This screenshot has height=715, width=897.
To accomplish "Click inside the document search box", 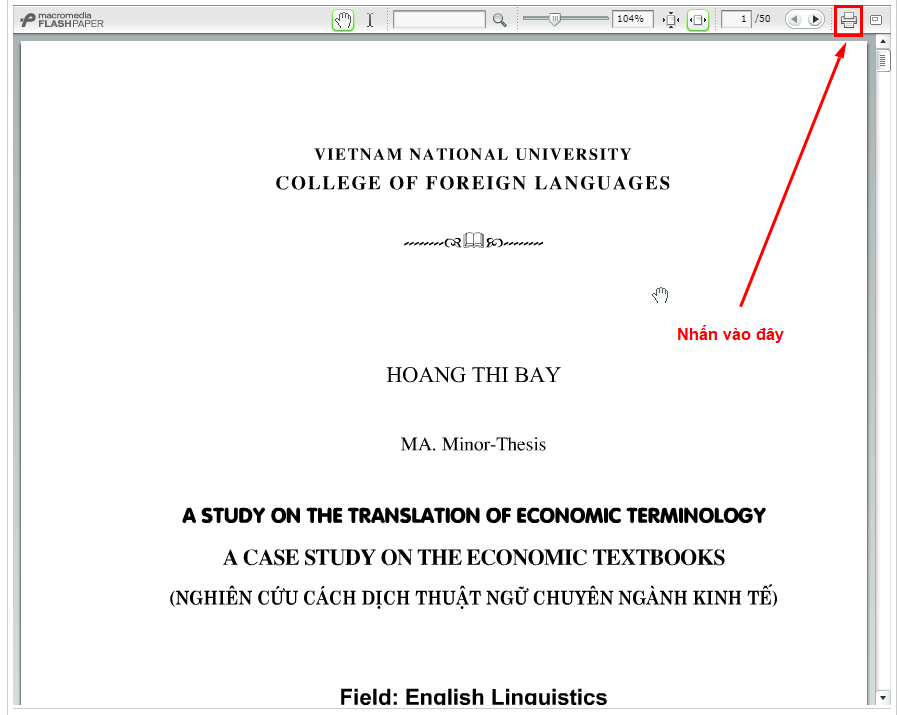I will point(440,18).
